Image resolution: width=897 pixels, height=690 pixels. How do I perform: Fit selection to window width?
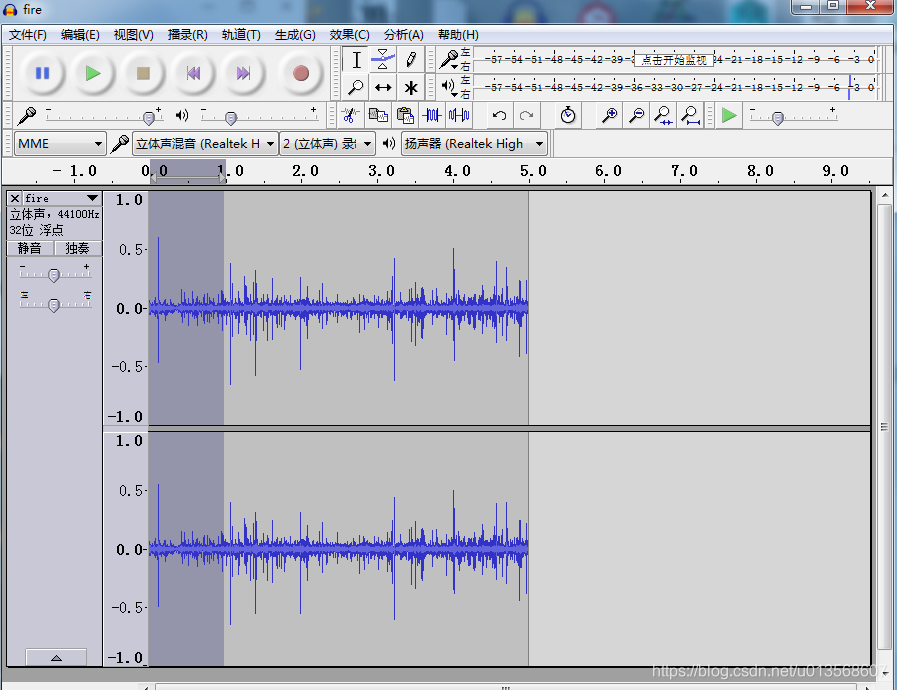pyautogui.click(x=663, y=116)
